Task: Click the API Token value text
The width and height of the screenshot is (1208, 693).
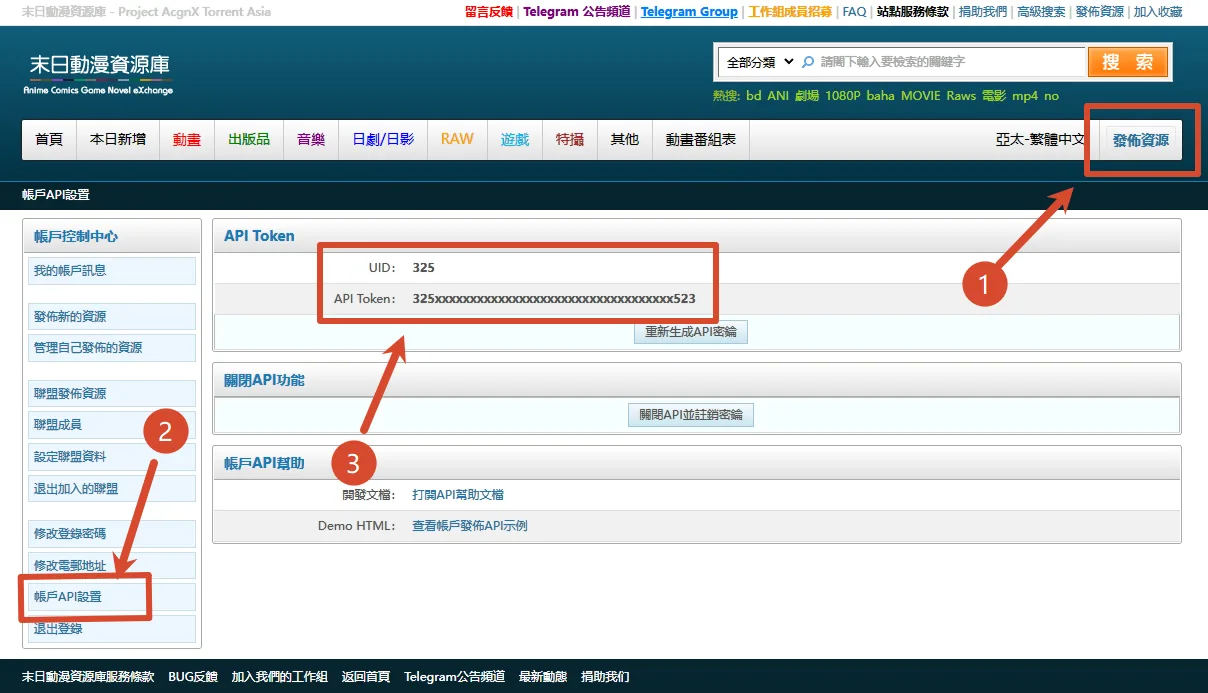Action: [x=554, y=299]
